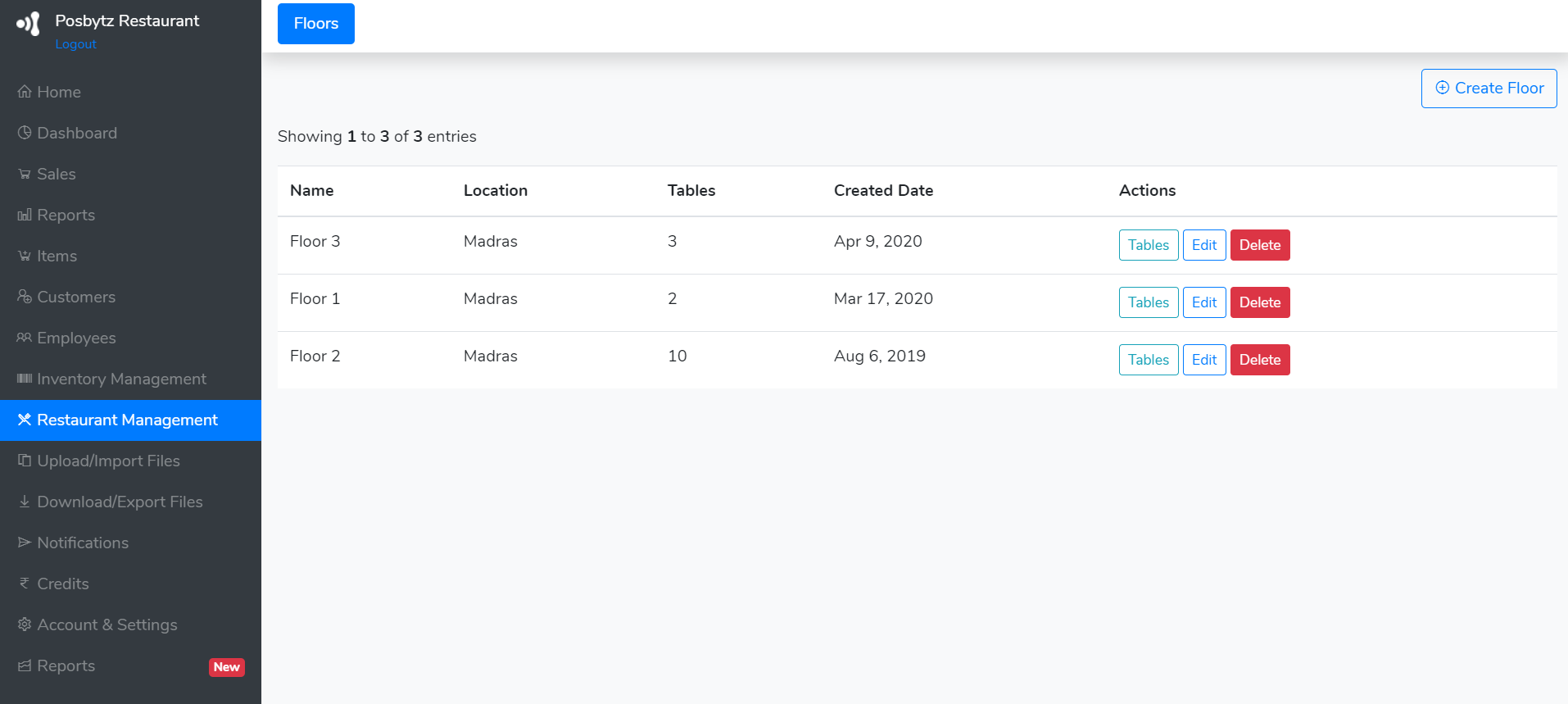The image size is (1568, 704).
Task: Edit the Floor 1 entry
Action: pos(1203,302)
